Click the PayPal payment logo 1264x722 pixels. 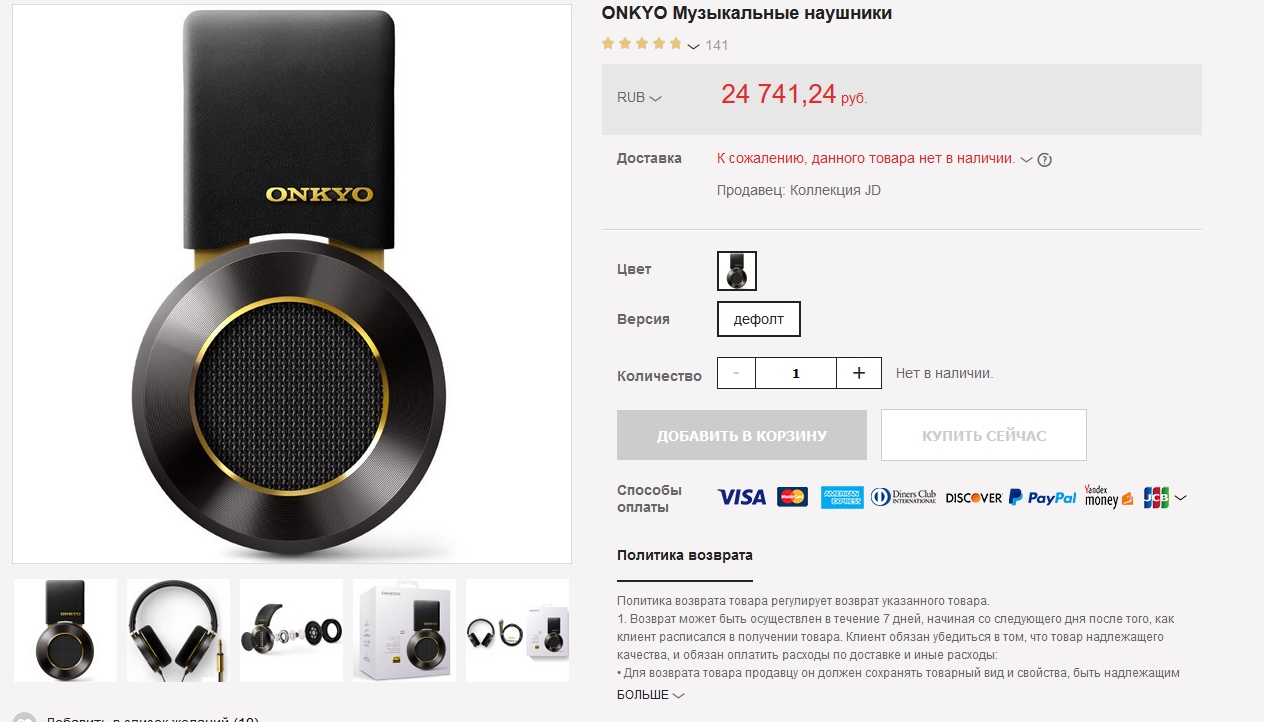point(1042,497)
